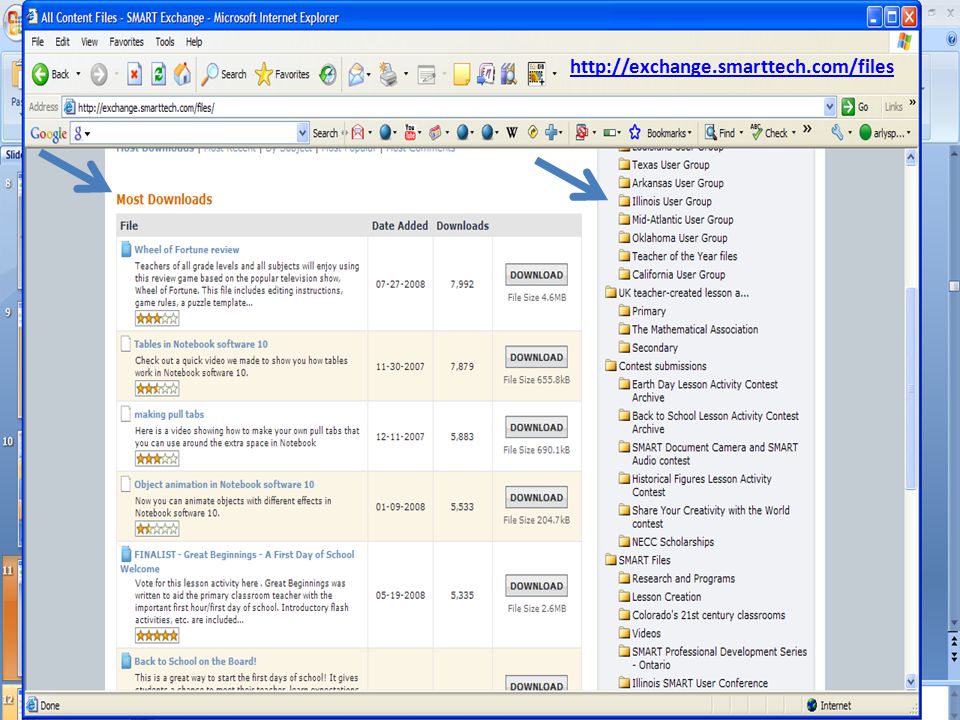Open the Bookmarks dropdown arrow
Viewport: 960px width, 720px height.
(690, 133)
